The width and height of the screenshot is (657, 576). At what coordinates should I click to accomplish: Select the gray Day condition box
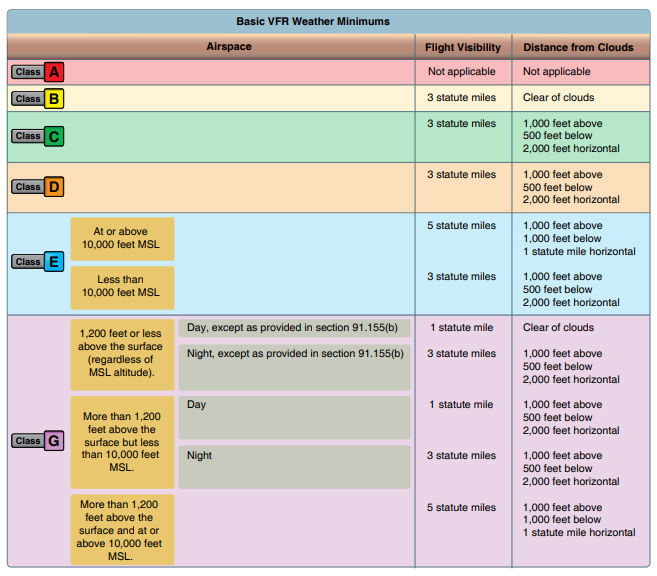295,417
